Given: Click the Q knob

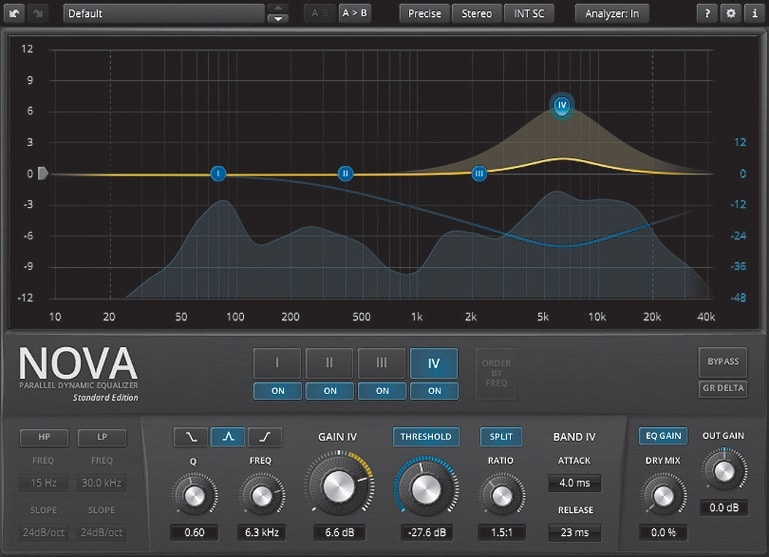Looking at the screenshot, I should tap(194, 496).
